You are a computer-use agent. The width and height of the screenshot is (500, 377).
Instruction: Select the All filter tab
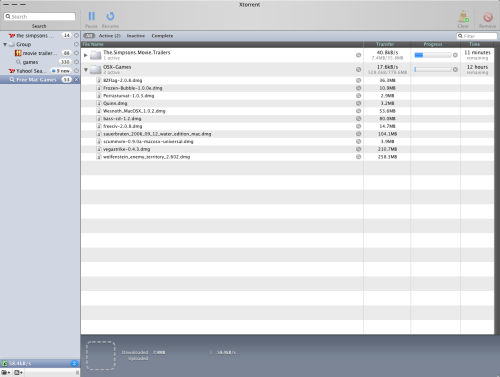(x=89, y=36)
